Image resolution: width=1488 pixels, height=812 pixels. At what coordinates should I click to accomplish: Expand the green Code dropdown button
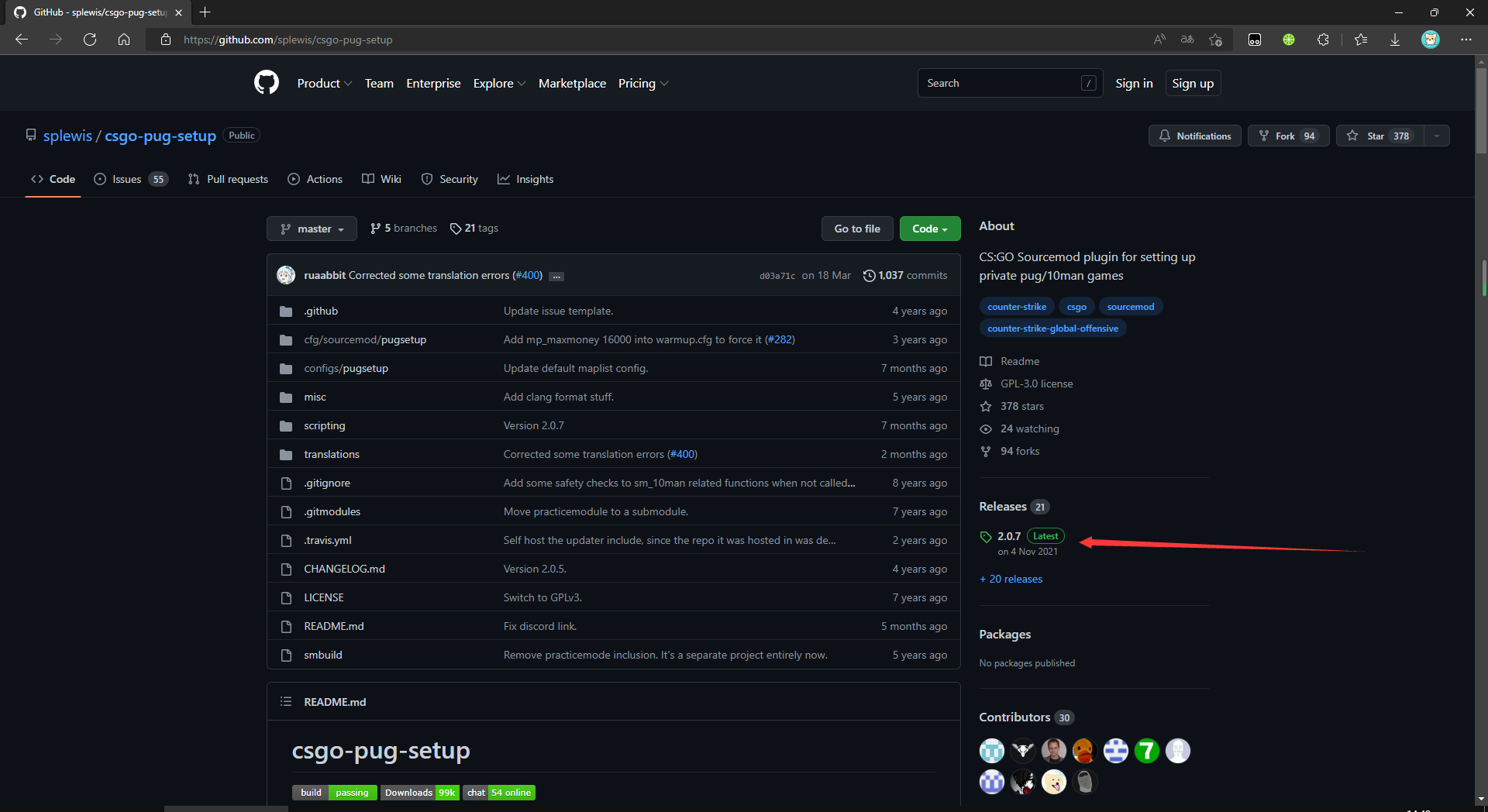930,229
